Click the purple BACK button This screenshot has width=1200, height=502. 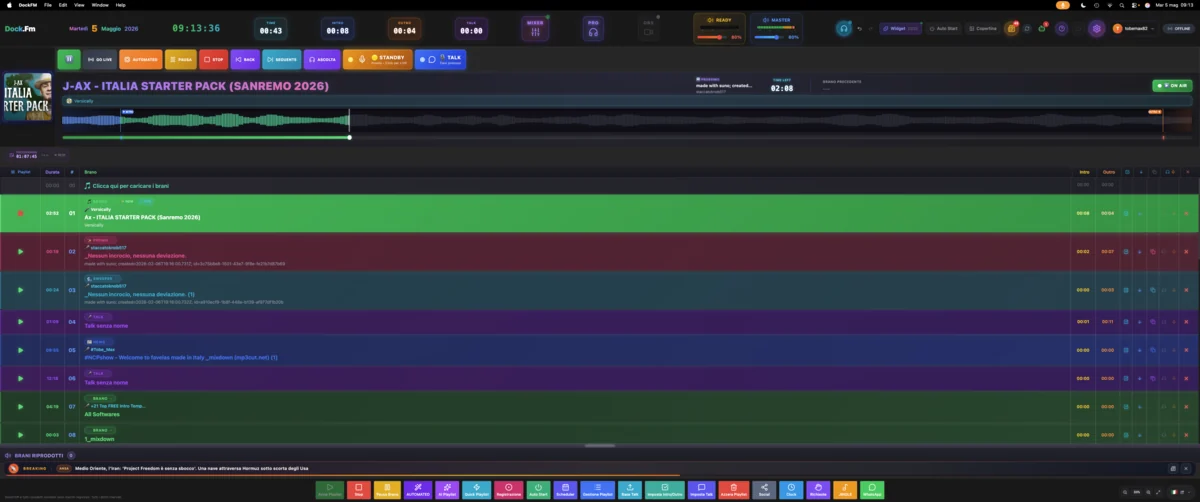click(245, 60)
